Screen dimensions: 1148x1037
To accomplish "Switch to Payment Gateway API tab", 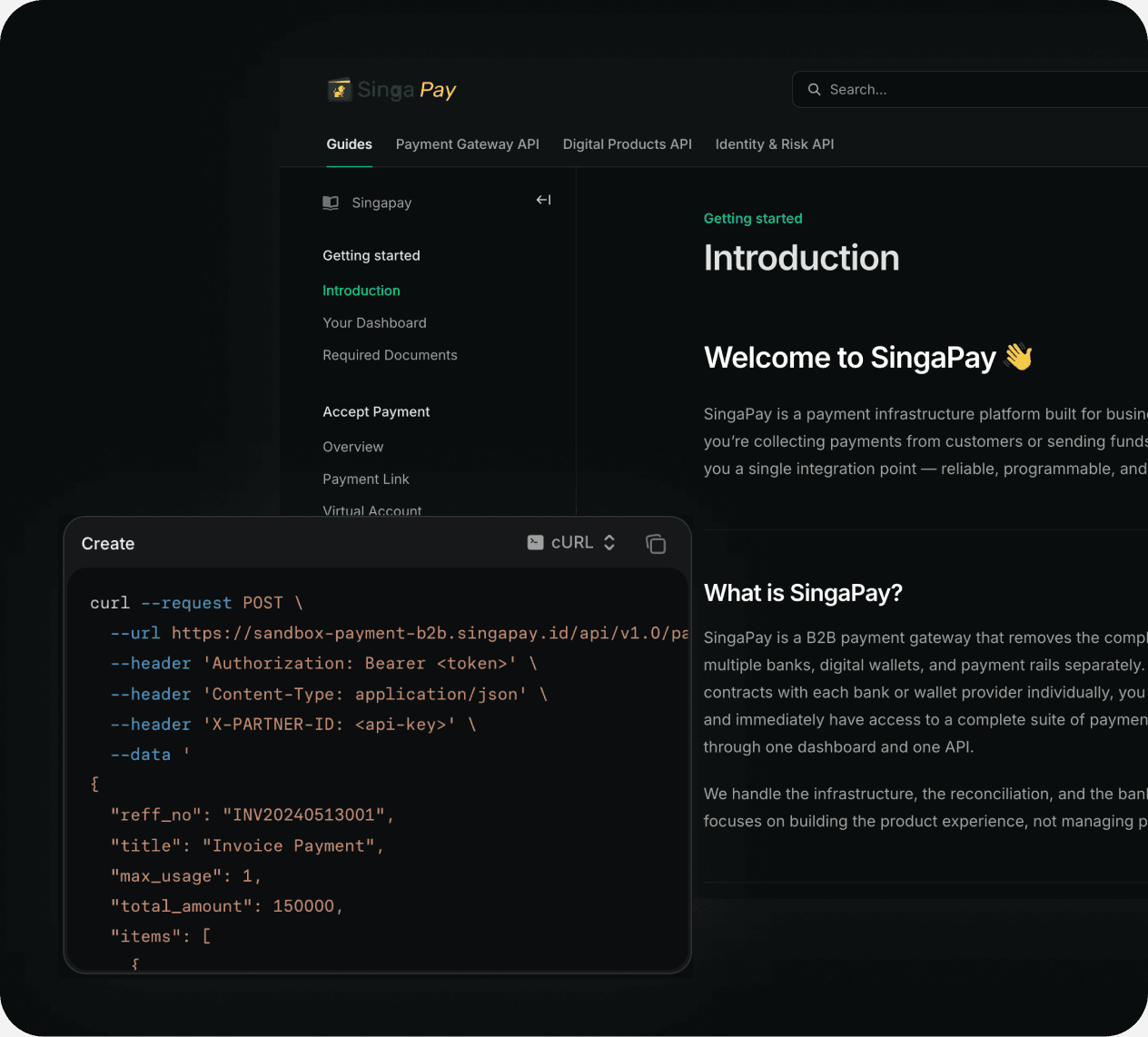I will click(x=468, y=143).
